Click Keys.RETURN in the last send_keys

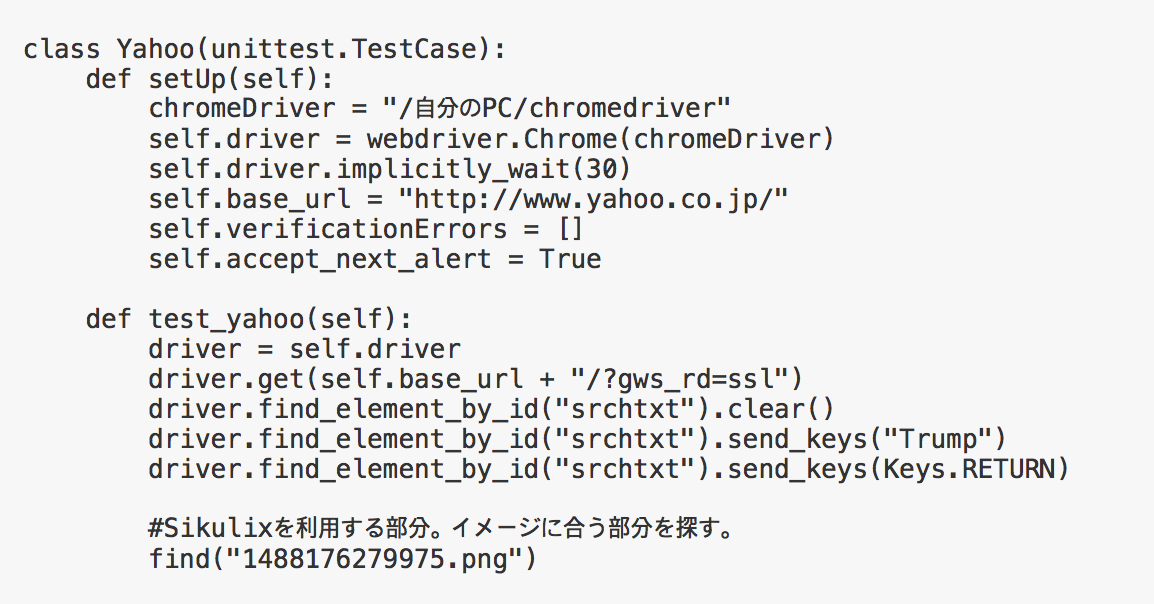968,469
